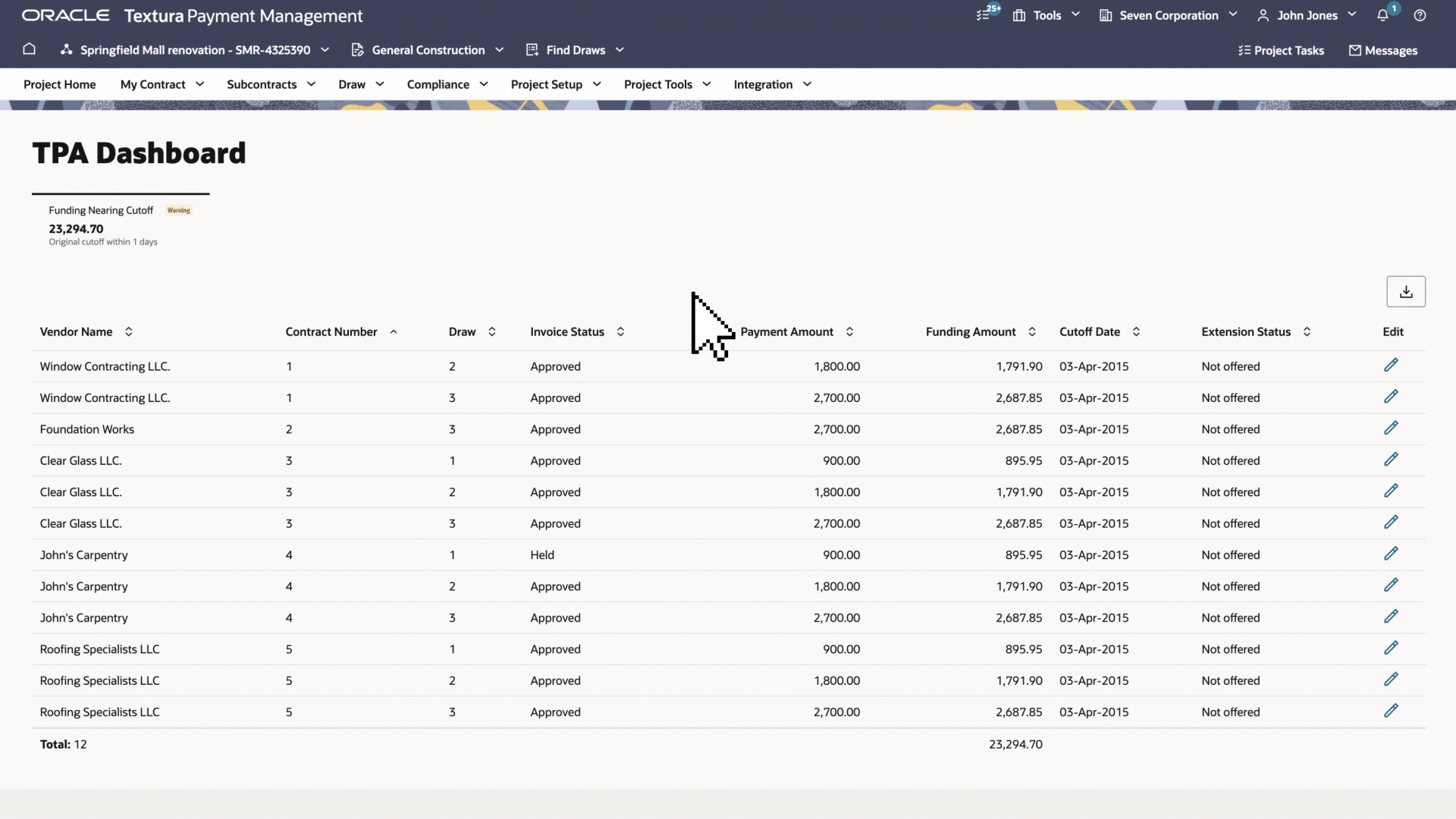Expand the Springfield Mall renovation project selector
This screenshot has width=1456, height=819.
tap(196, 50)
